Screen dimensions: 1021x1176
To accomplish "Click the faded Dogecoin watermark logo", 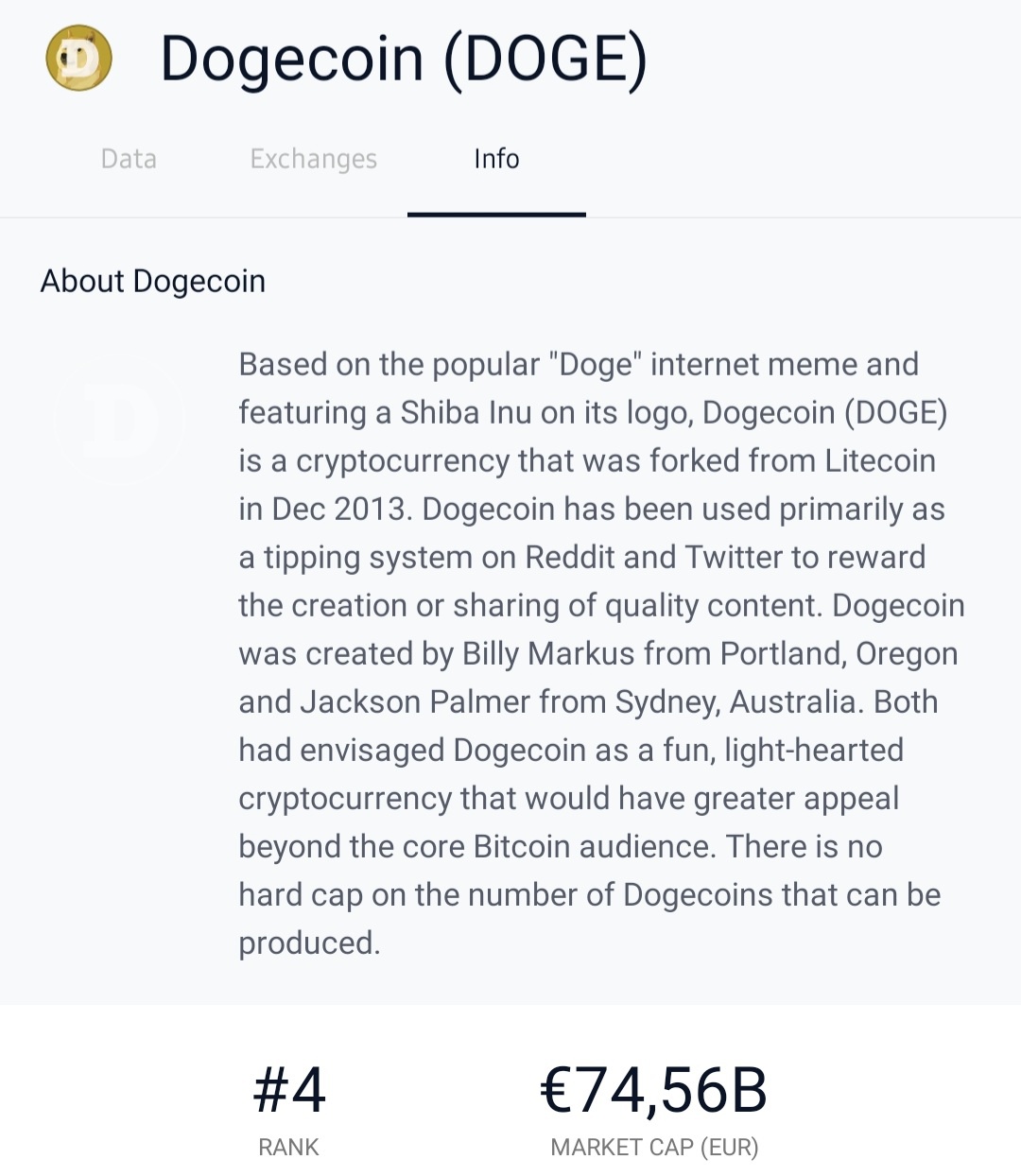I will tap(121, 419).
